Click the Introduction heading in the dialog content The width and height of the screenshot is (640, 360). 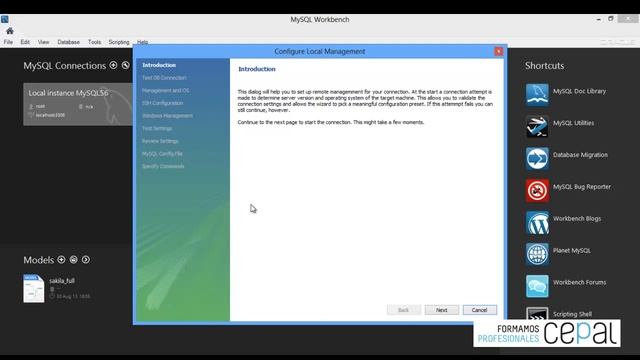point(257,69)
